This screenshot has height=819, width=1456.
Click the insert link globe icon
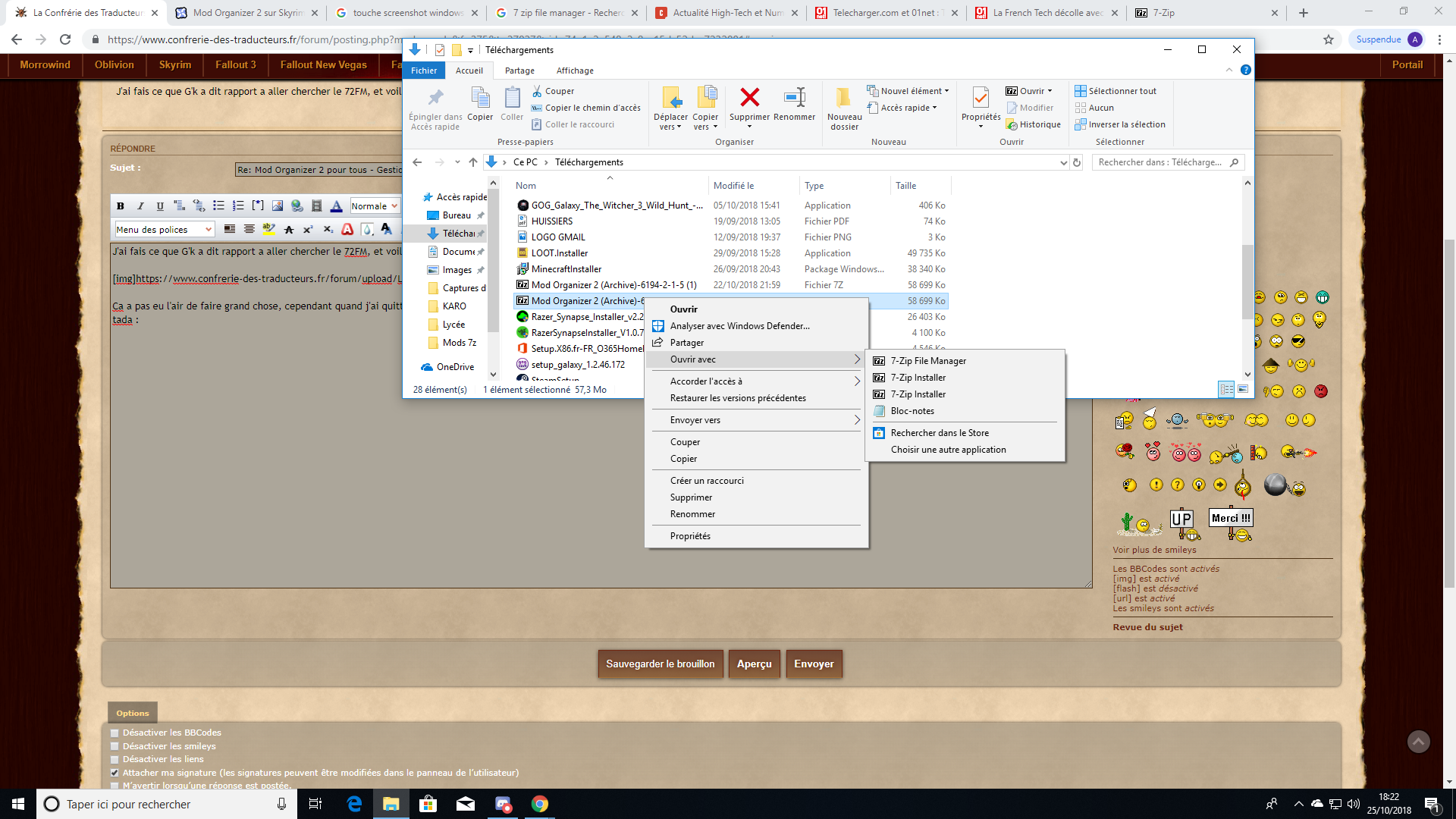tap(297, 206)
